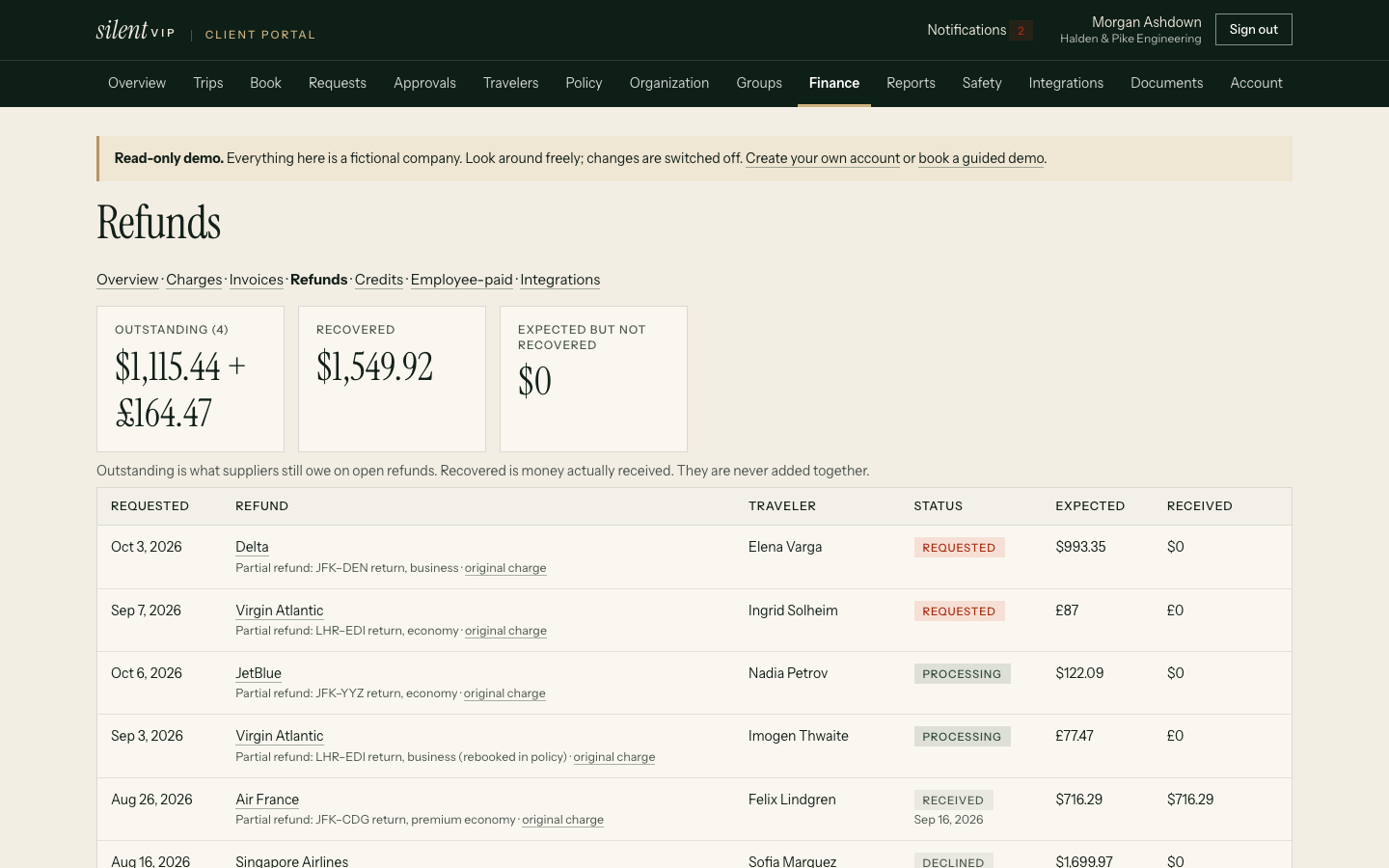Open the Organization nav tab
Screen dimensions: 1389x868
(669, 83)
